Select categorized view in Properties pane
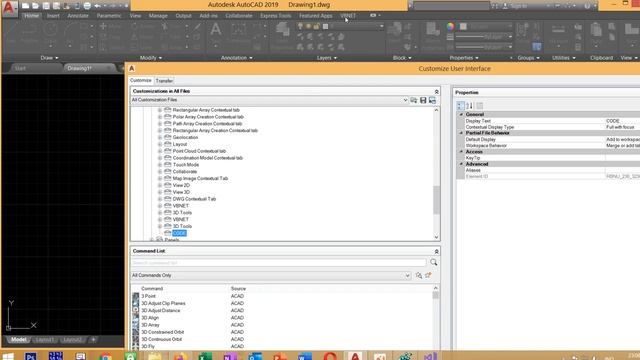The image size is (640, 360). coord(461,106)
